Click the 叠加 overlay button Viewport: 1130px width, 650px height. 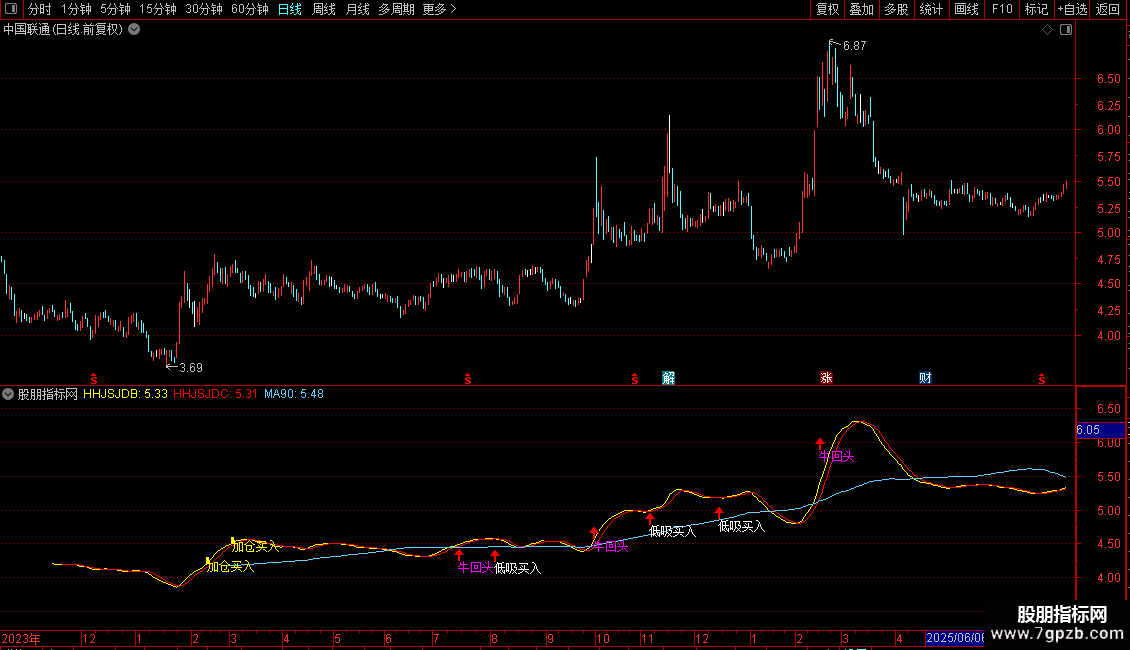tap(861, 9)
